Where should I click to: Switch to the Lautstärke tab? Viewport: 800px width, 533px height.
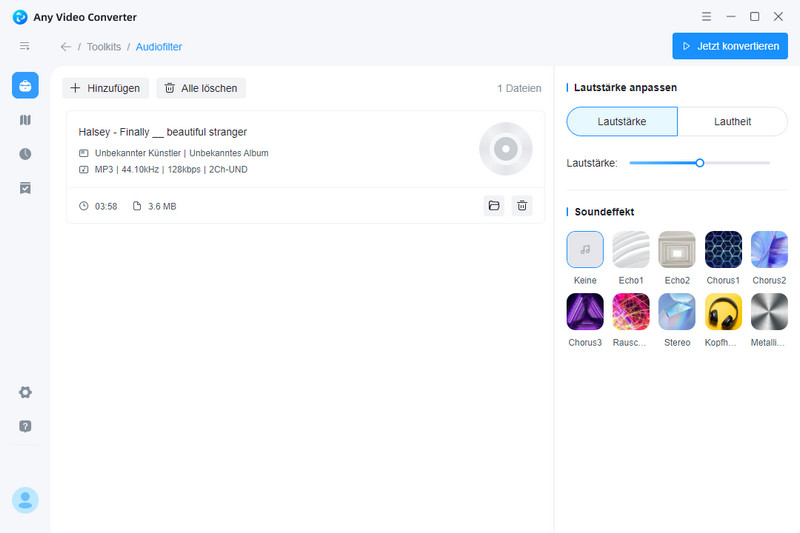(x=622, y=121)
